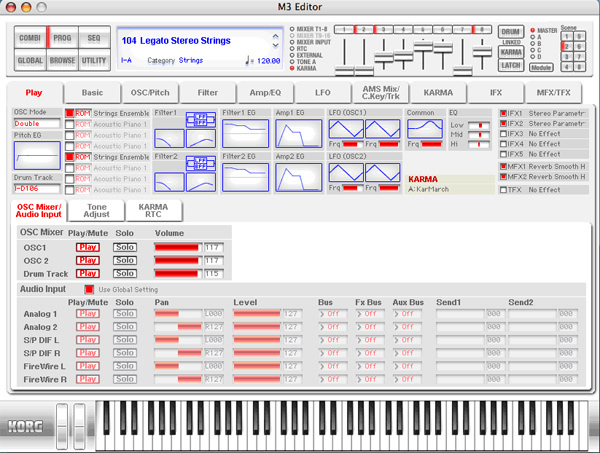Switch to the KARMA RTC subtab
Image resolution: width=600 pixels, height=453 pixels.
click(x=153, y=210)
